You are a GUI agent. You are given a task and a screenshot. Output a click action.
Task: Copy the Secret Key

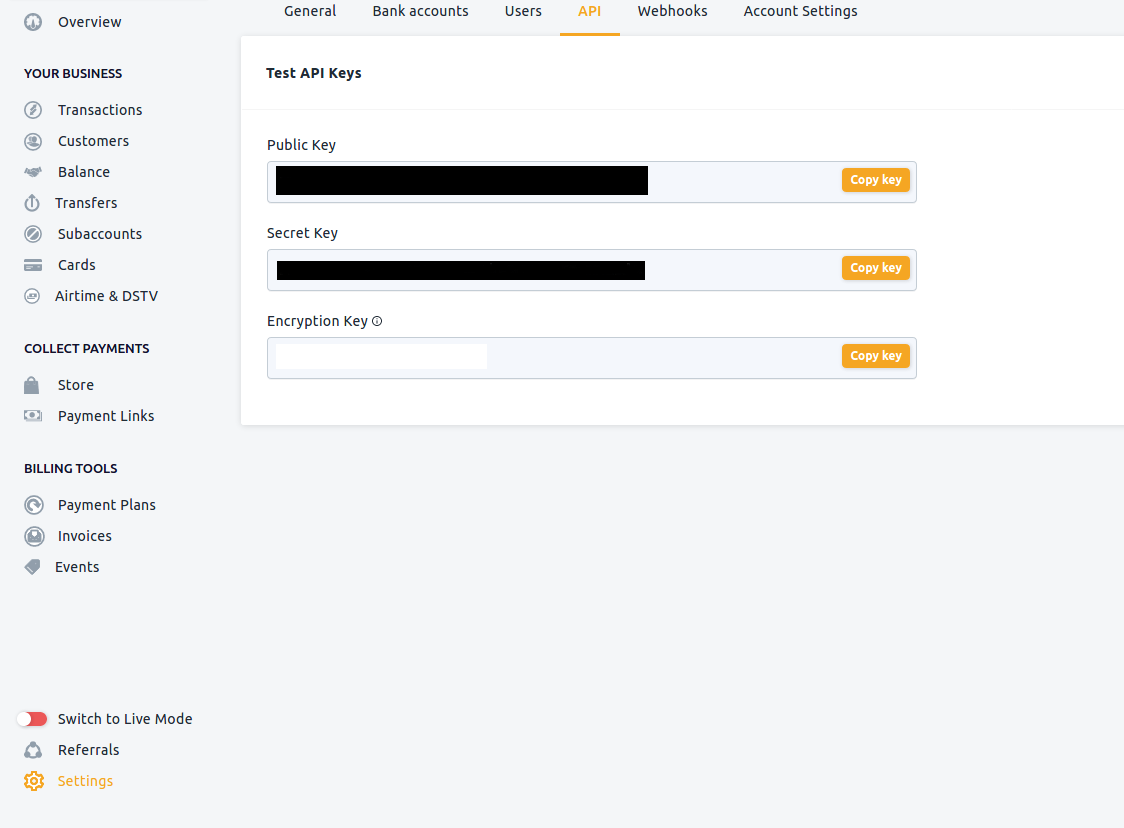pyautogui.click(x=875, y=268)
